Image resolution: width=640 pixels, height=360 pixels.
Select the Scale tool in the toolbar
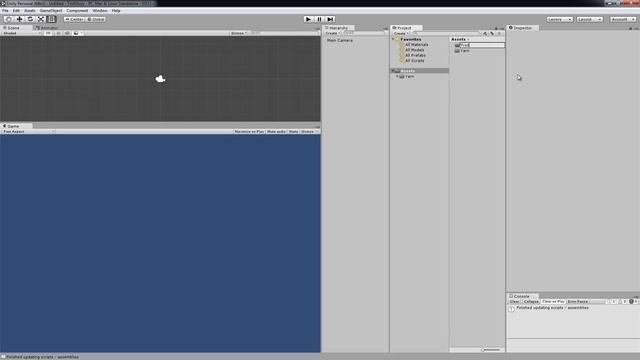[x=41, y=19]
